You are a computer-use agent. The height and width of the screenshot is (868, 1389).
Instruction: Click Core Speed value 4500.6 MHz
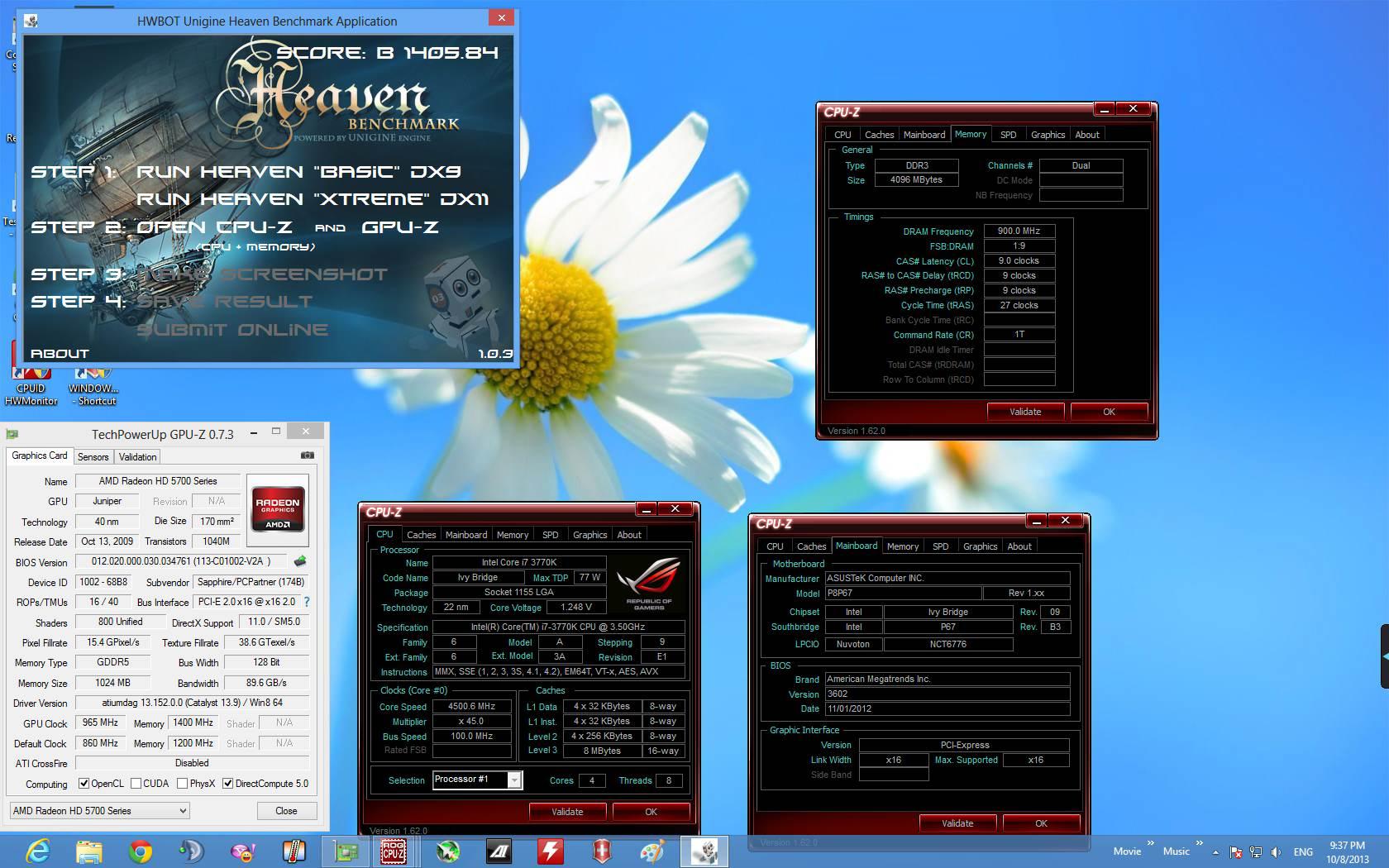[x=471, y=707]
